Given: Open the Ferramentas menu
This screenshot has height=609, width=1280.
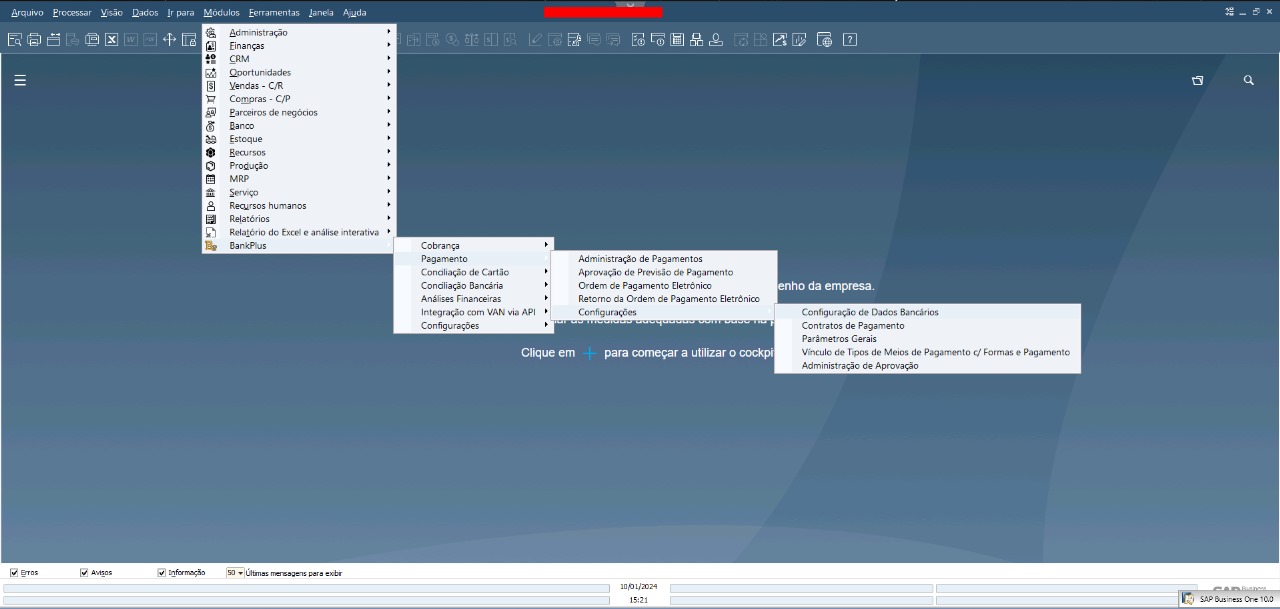Looking at the screenshot, I should 274,13.
